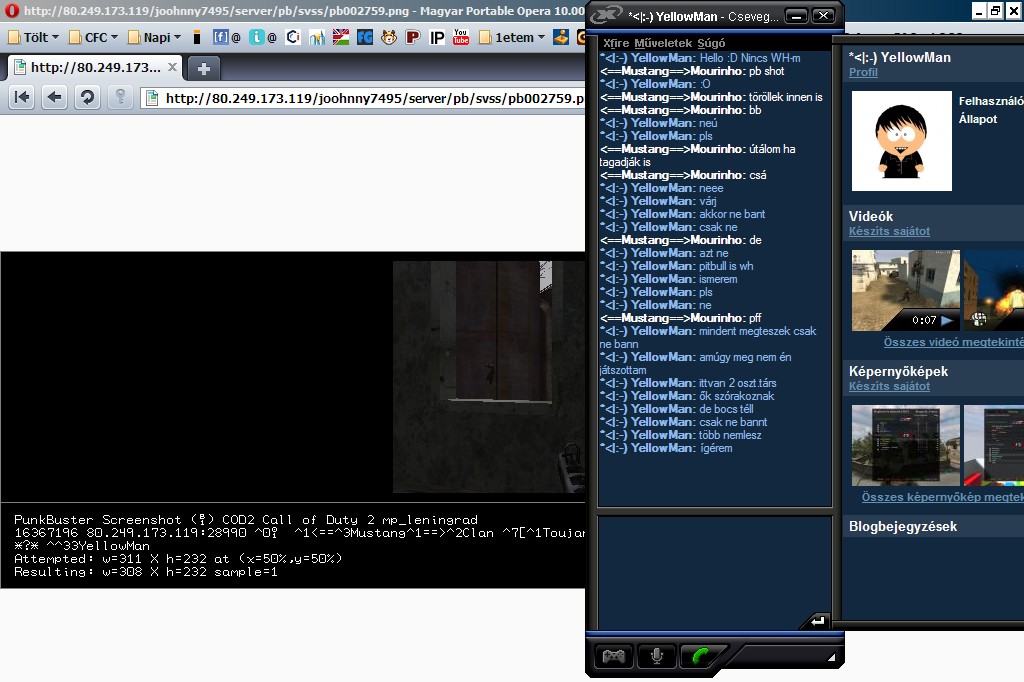Open the narrow black bookmark icon
This screenshot has width=1024, height=682.
pyautogui.click(x=197, y=37)
